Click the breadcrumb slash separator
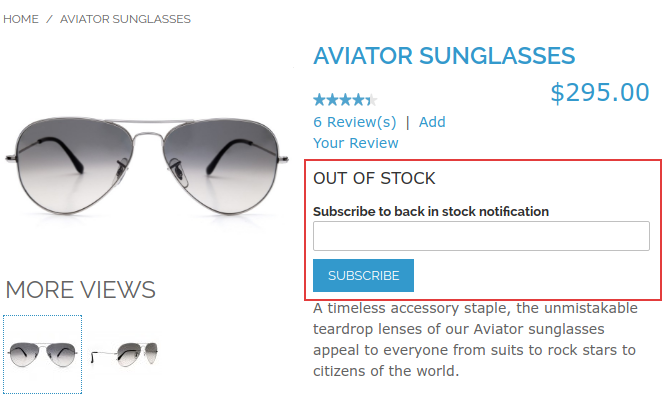 (x=49, y=19)
